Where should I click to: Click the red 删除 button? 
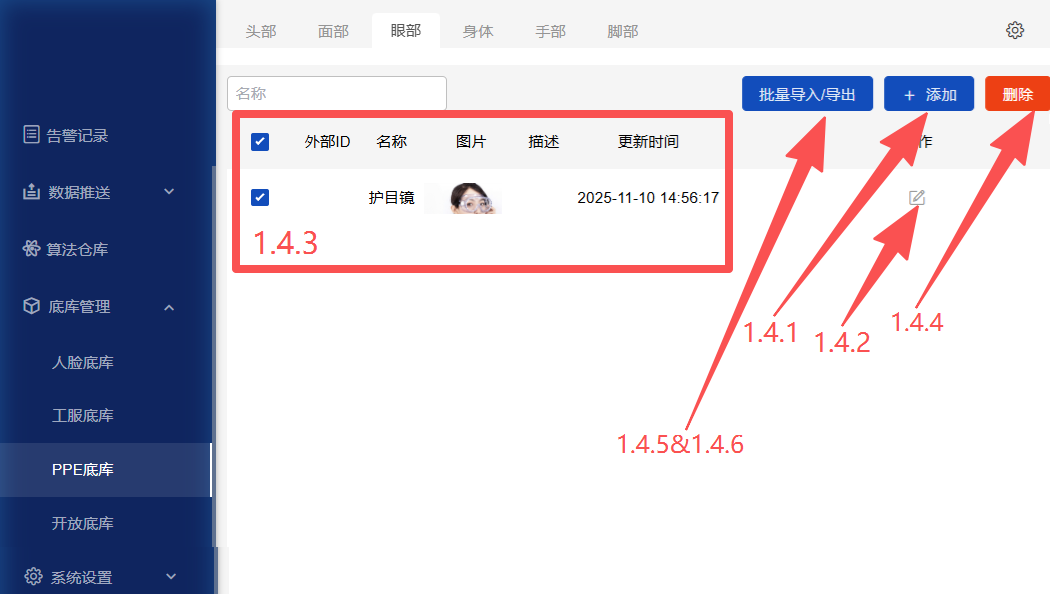pos(1017,94)
